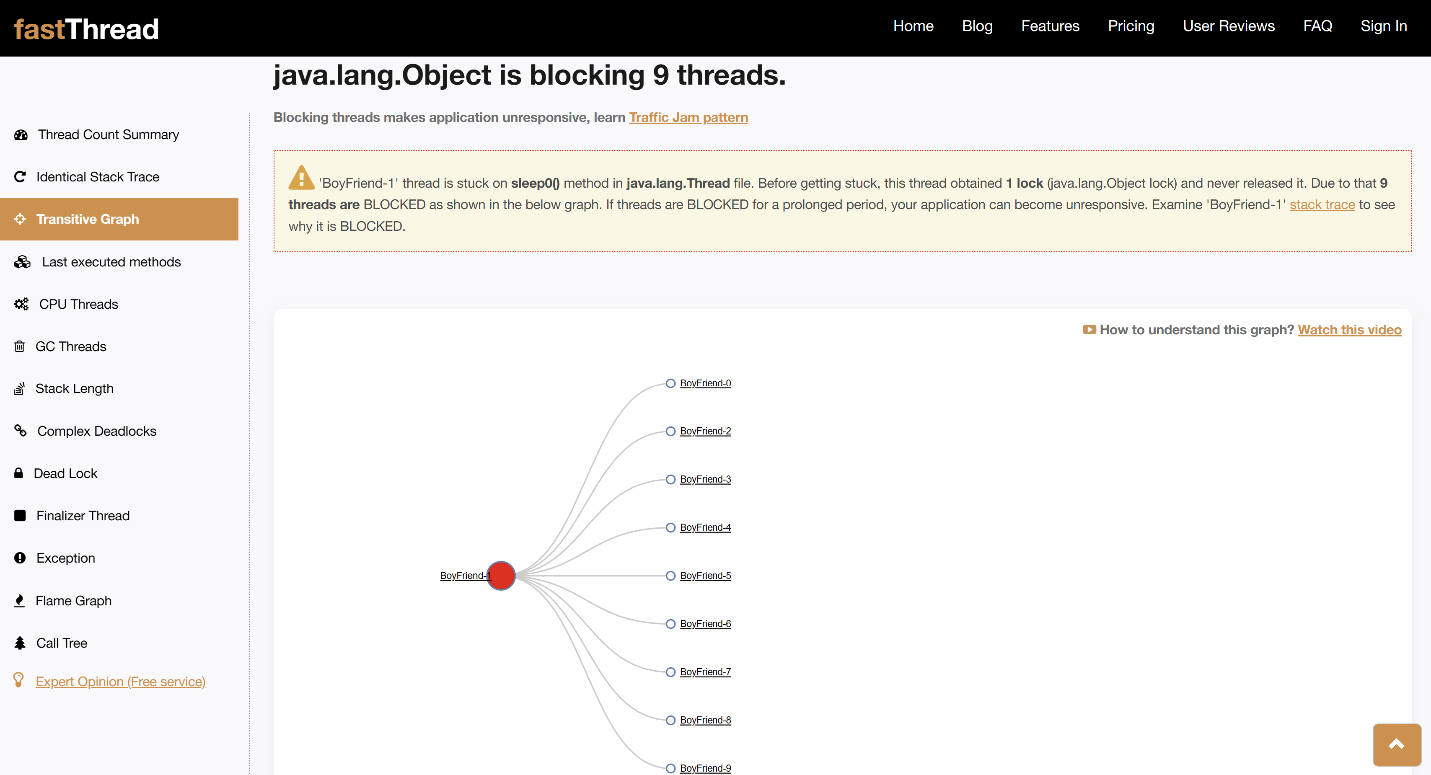Screen dimensions: 1431x775
Task: Click the Transitive Graph crosshair icon
Action: point(20,219)
